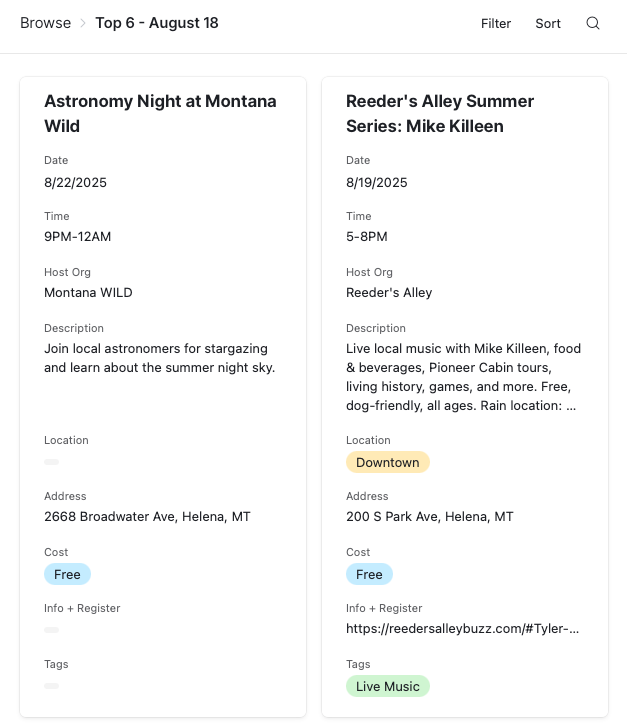Click the search magnifier icon

point(593,23)
